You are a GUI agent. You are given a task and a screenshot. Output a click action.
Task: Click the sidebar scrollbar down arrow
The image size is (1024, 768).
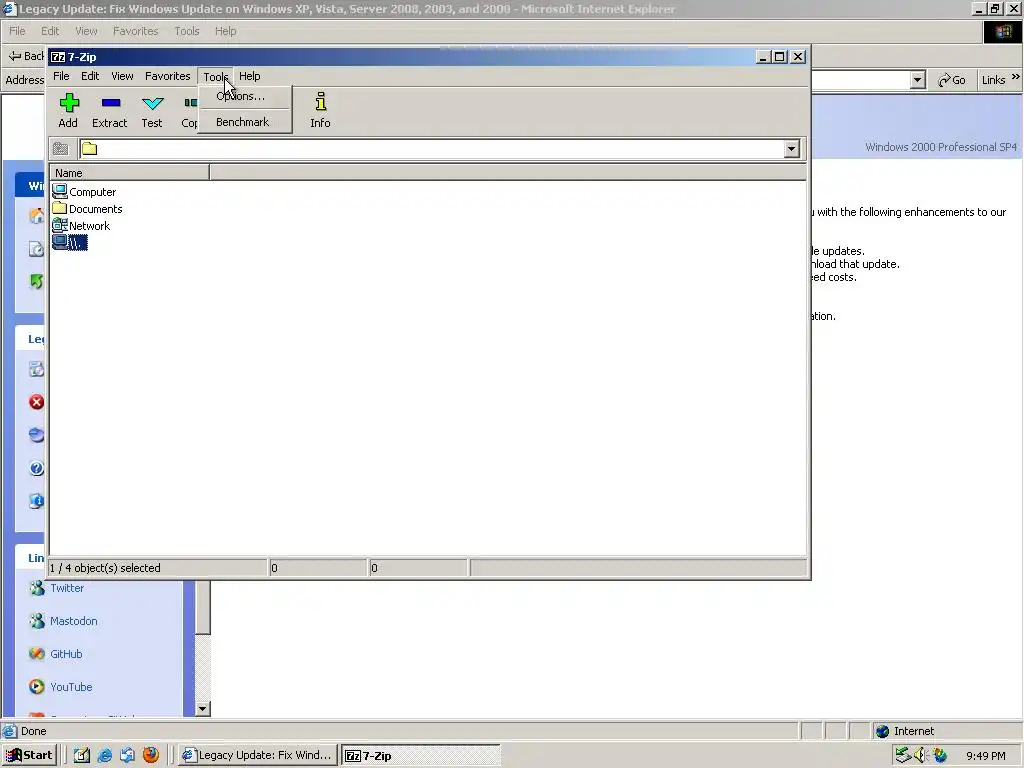[x=203, y=709]
